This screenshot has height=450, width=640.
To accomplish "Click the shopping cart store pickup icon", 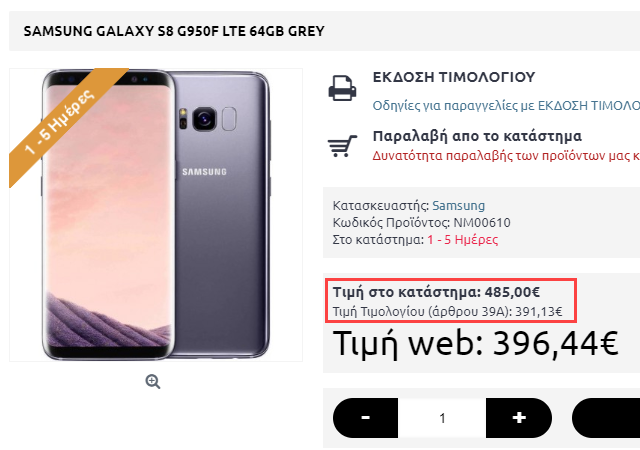I will point(342,146).
